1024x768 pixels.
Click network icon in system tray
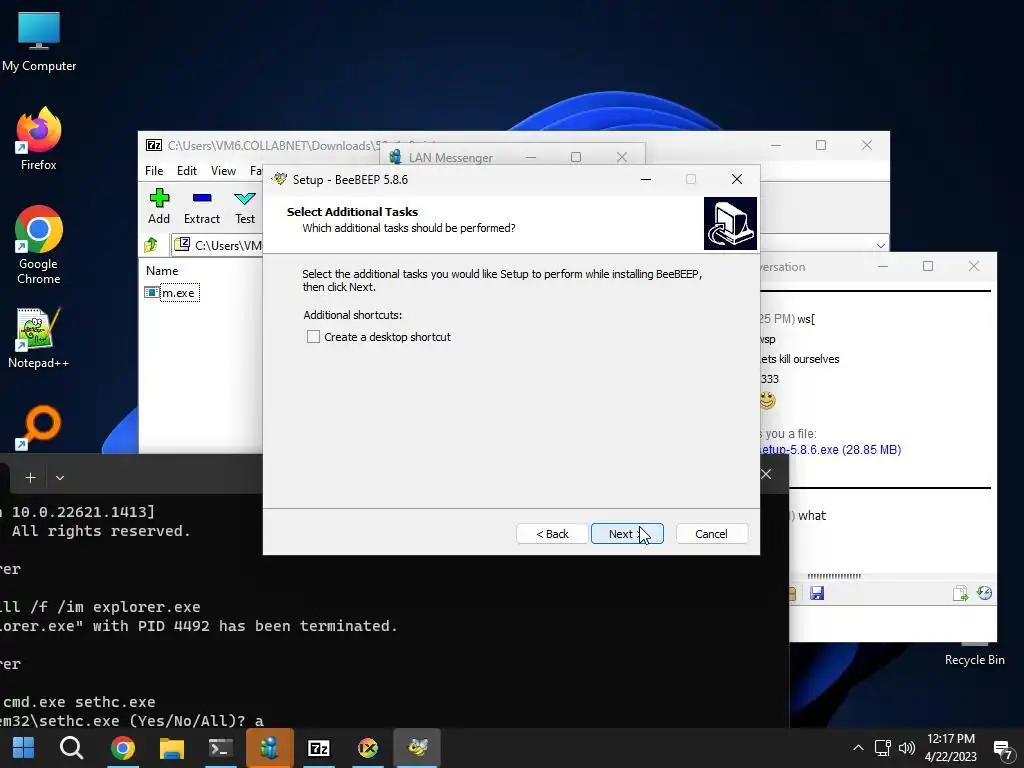(x=882, y=748)
